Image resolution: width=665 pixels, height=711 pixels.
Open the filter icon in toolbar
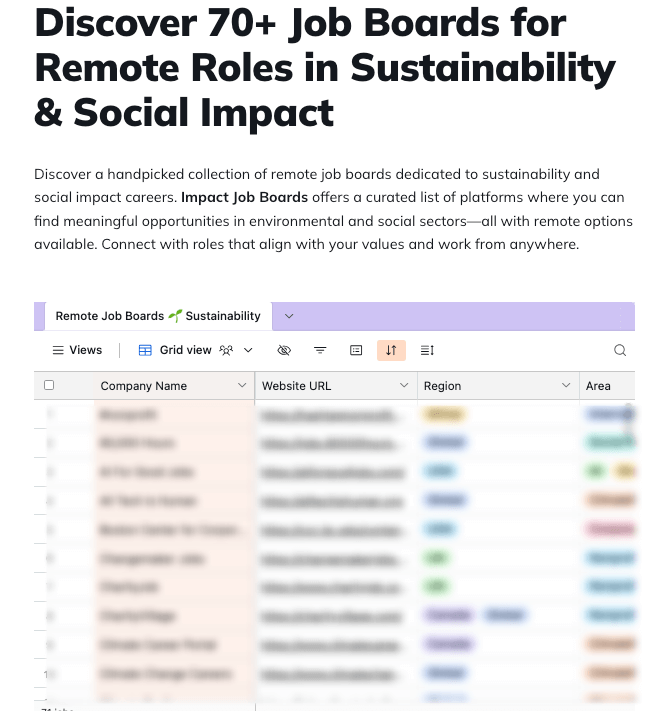click(x=320, y=350)
